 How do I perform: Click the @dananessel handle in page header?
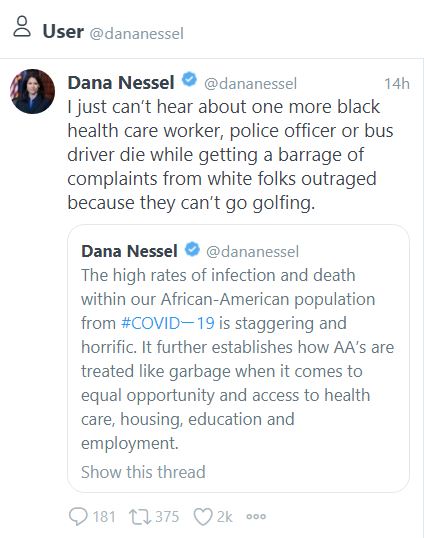coord(137,34)
